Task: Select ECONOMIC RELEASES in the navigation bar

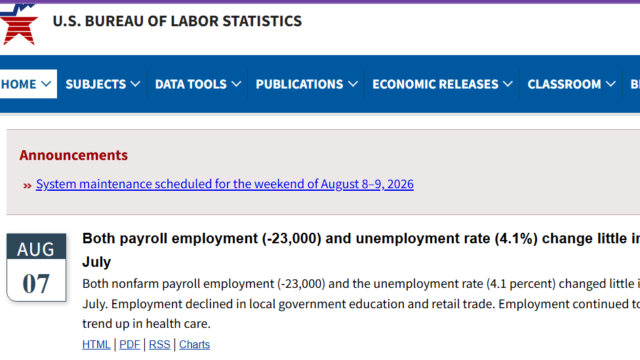Action: (435, 84)
